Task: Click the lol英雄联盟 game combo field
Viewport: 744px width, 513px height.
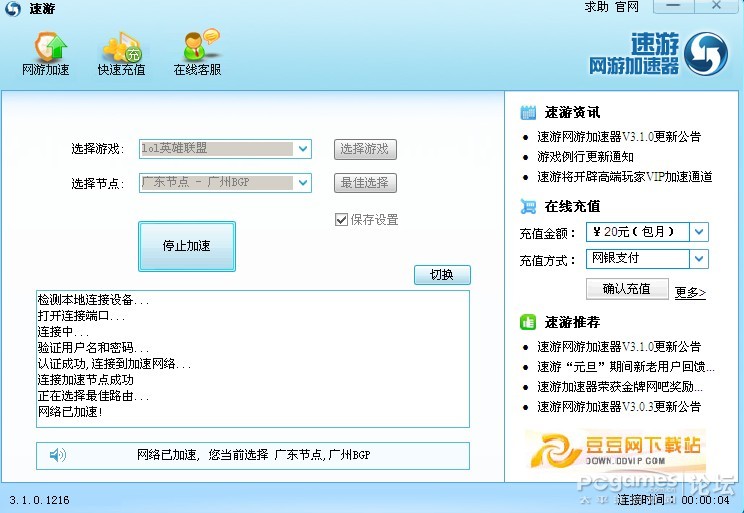Action: [x=225, y=149]
